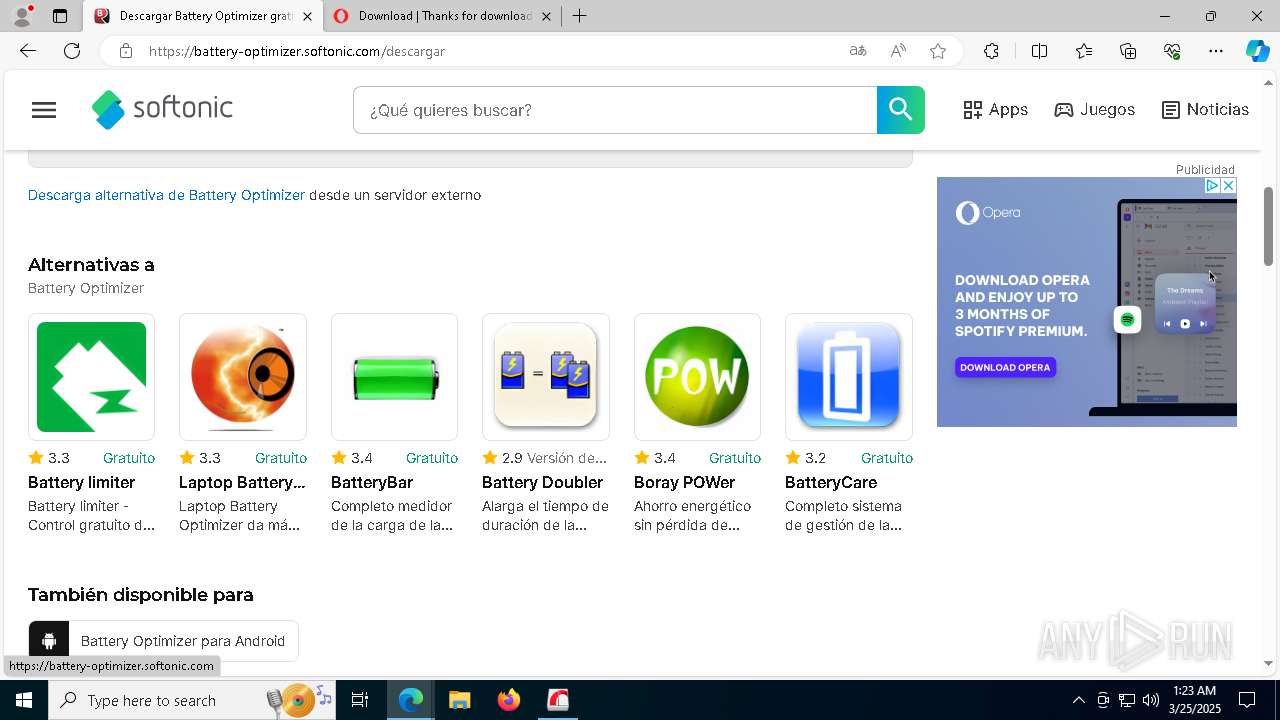The width and height of the screenshot is (1280, 720).
Task: Open the BatteryBar green battery icon
Action: [394, 377]
